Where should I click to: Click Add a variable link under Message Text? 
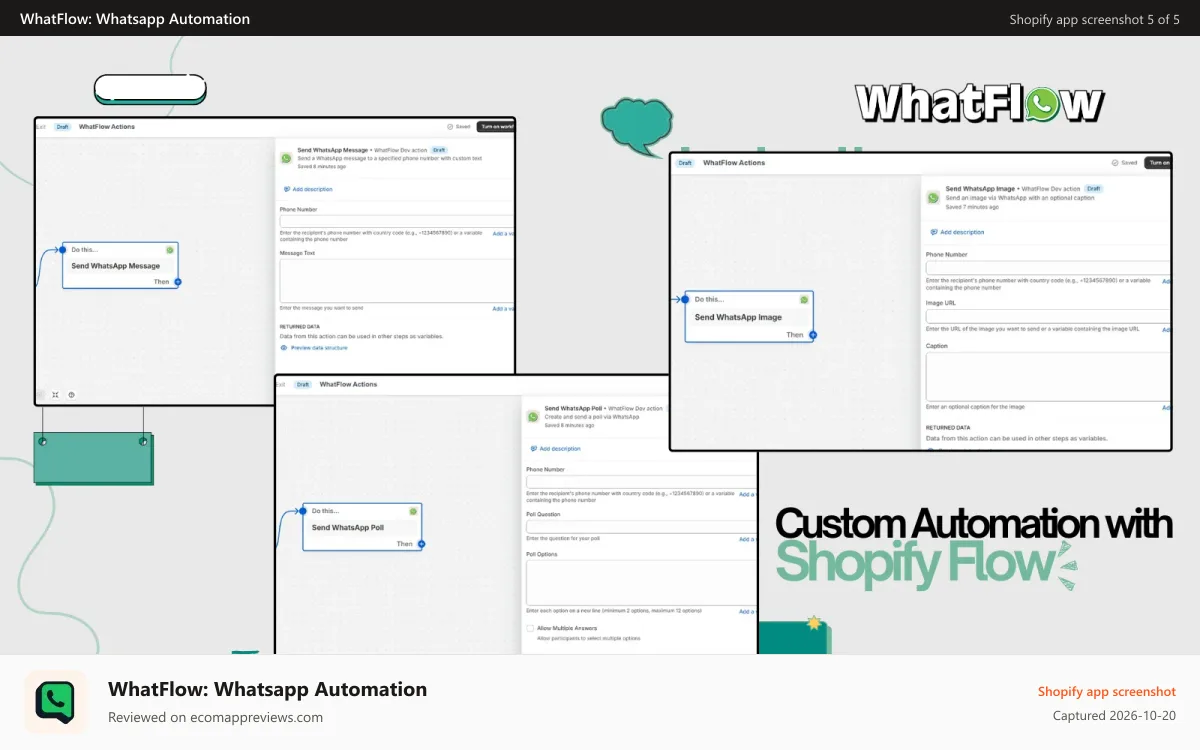tap(504, 309)
